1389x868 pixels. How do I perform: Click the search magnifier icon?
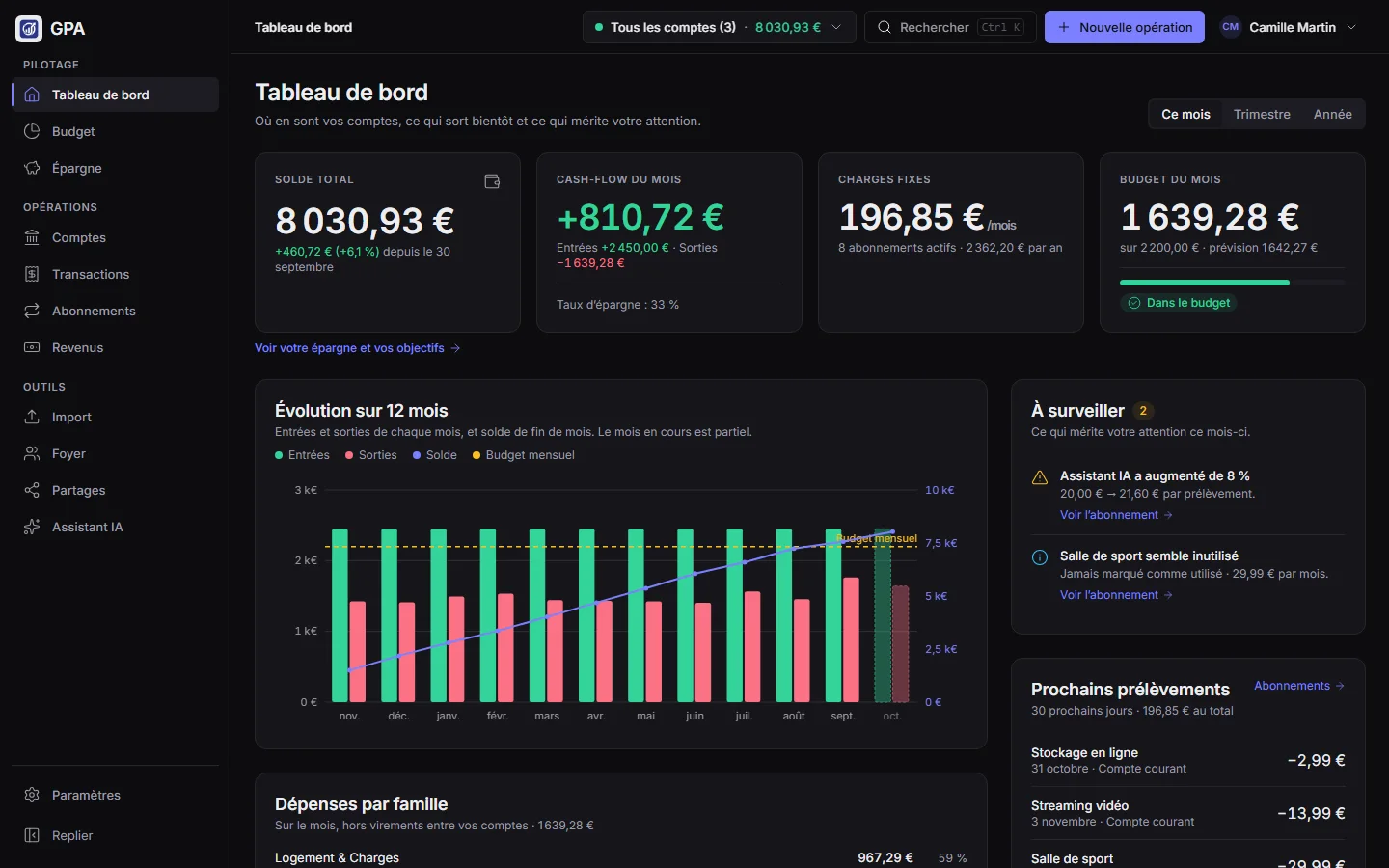tap(885, 27)
